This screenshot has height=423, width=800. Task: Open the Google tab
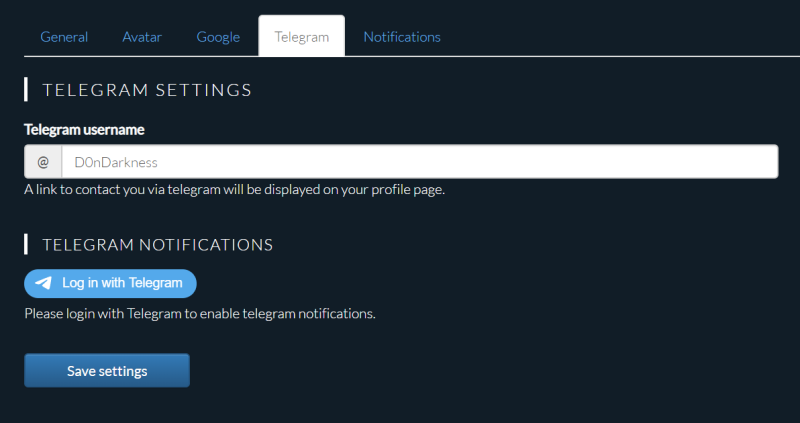tap(218, 37)
